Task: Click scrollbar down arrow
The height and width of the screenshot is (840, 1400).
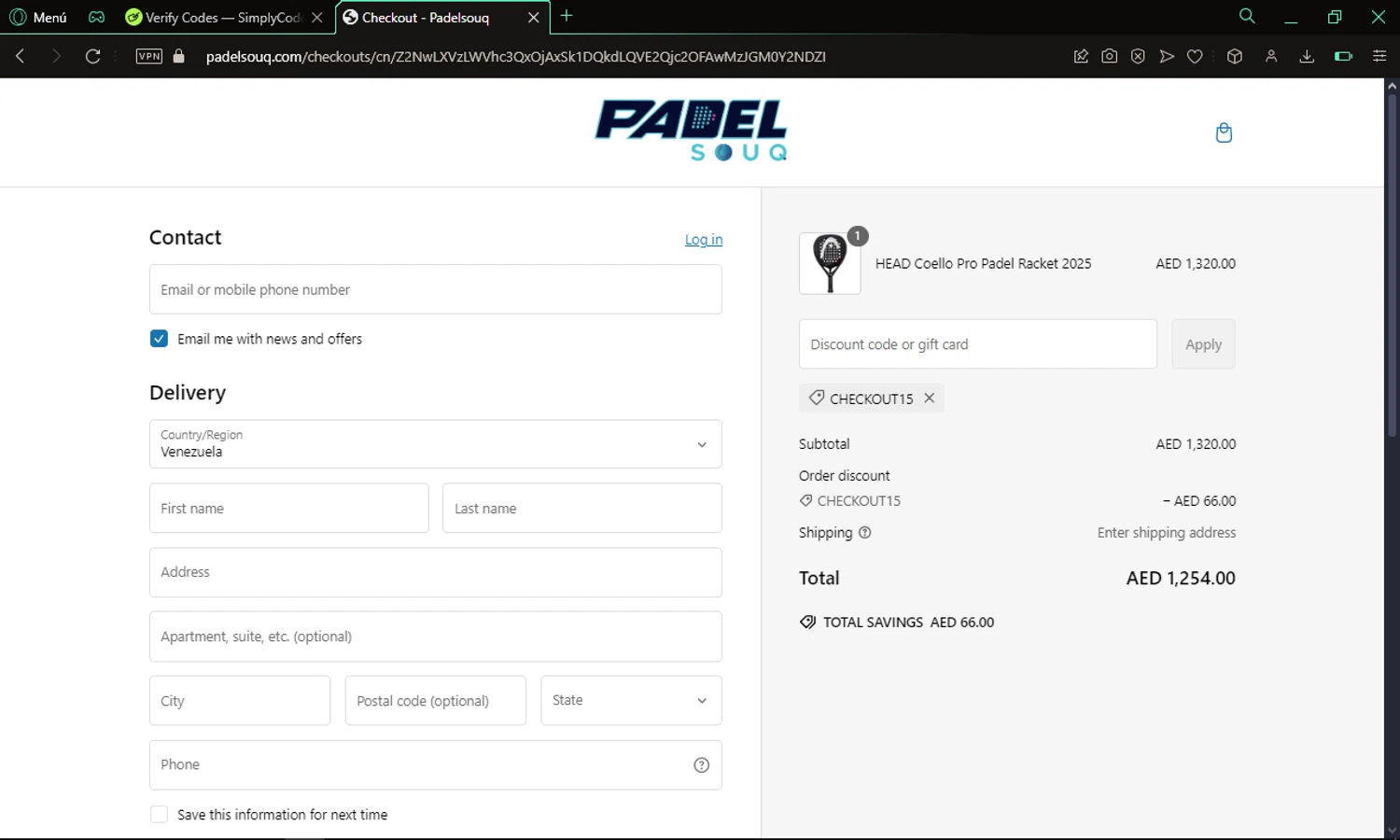Action: 1392,831
